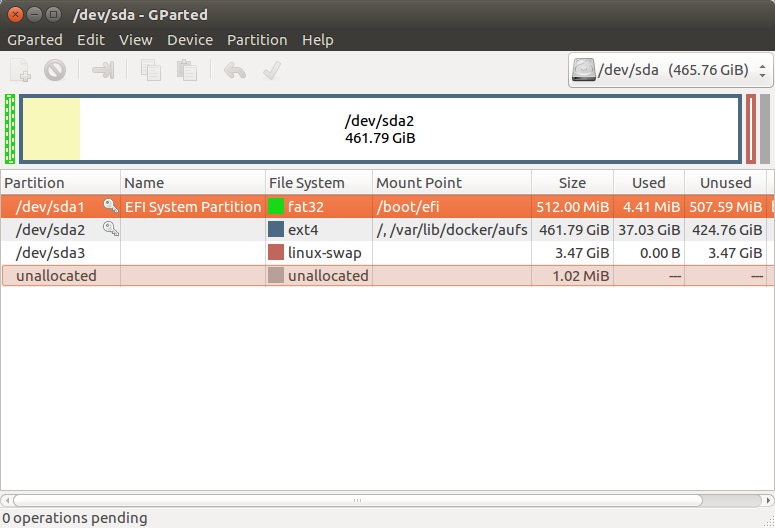Screen dimensions: 775x528
Task: Sort by the Used column header
Action: [x=649, y=182]
